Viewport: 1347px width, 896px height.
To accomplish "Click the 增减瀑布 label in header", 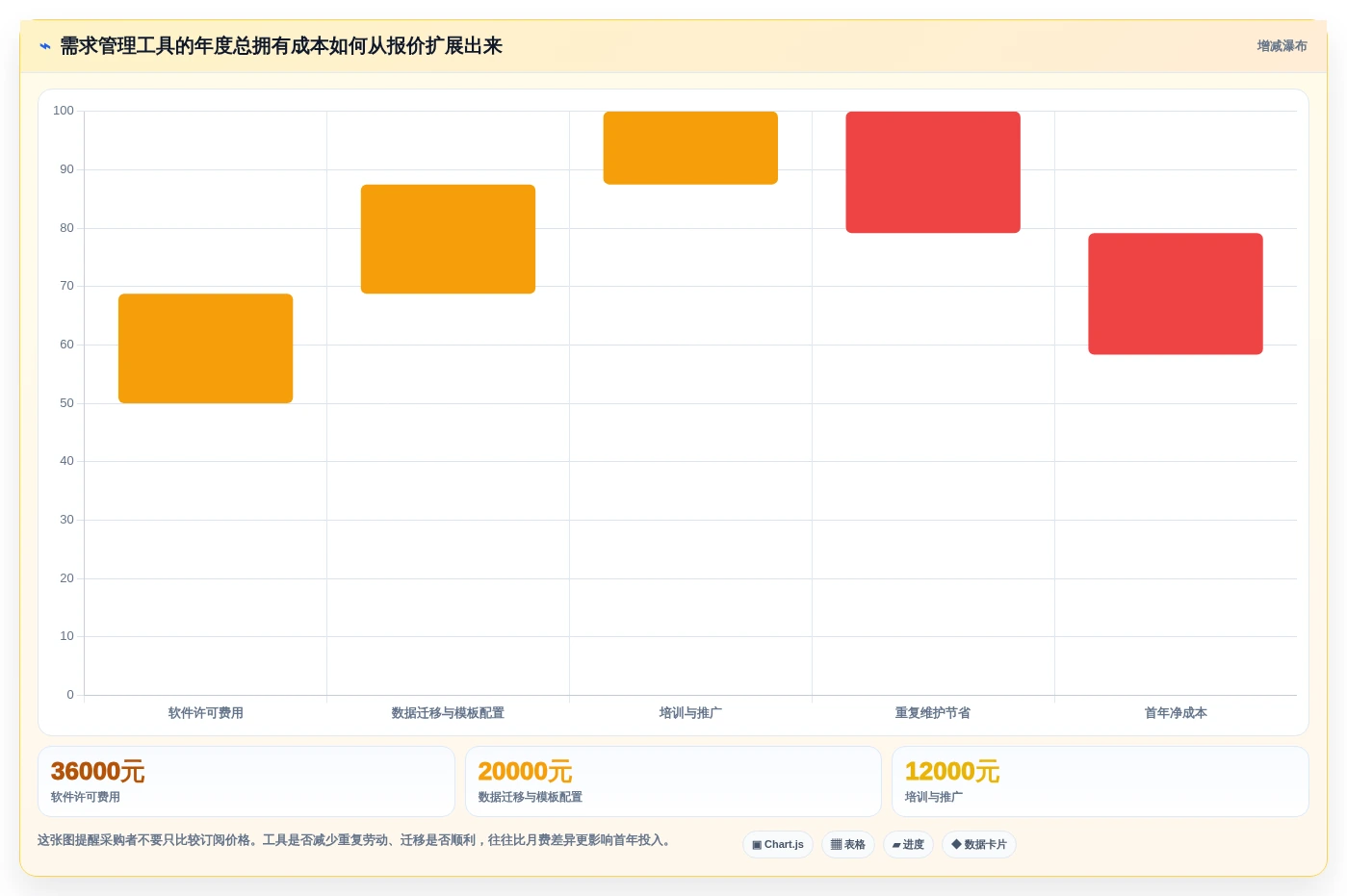I will point(1282,46).
